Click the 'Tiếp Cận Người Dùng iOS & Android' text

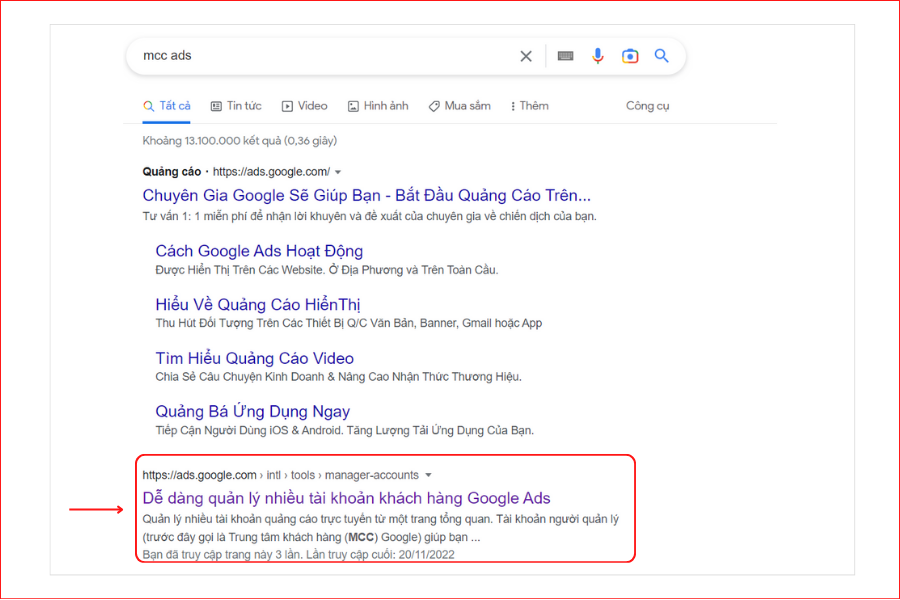[x=344, y=430]
